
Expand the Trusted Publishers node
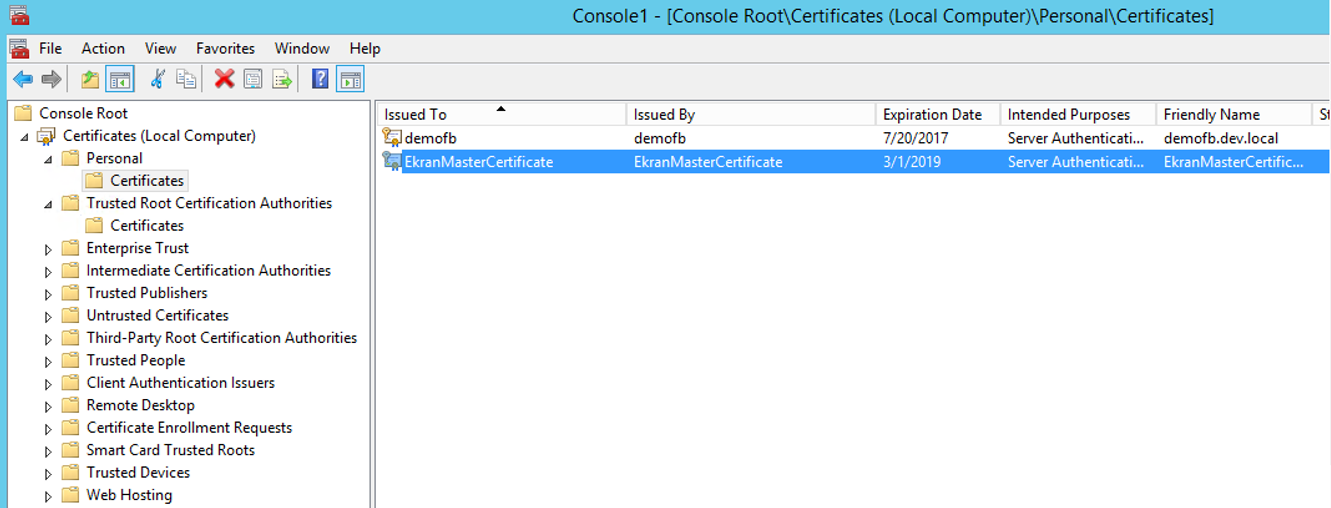pyautogui.click(x=48, y=294)
